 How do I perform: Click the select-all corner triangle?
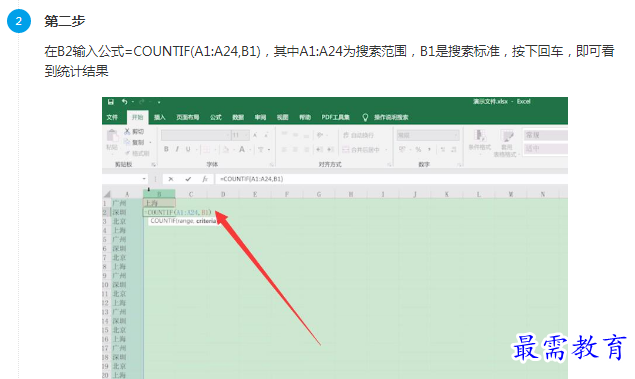pyautogui.click(x=107, y=194)
